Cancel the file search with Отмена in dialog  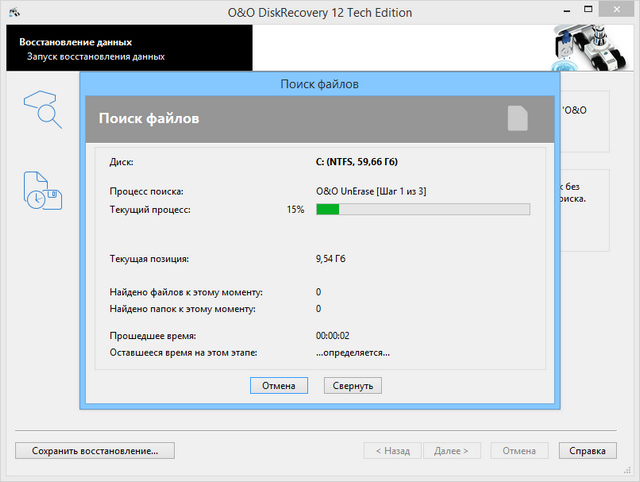coord(279,386)
